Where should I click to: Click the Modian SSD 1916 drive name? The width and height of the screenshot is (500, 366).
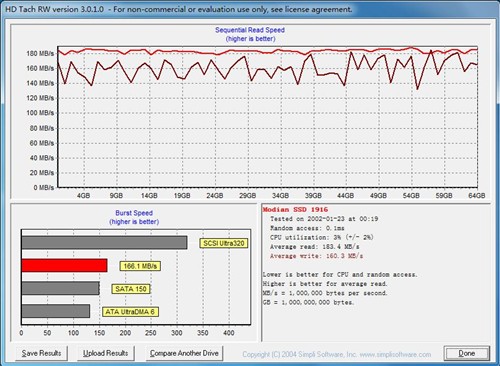click(x=295, y=210)
